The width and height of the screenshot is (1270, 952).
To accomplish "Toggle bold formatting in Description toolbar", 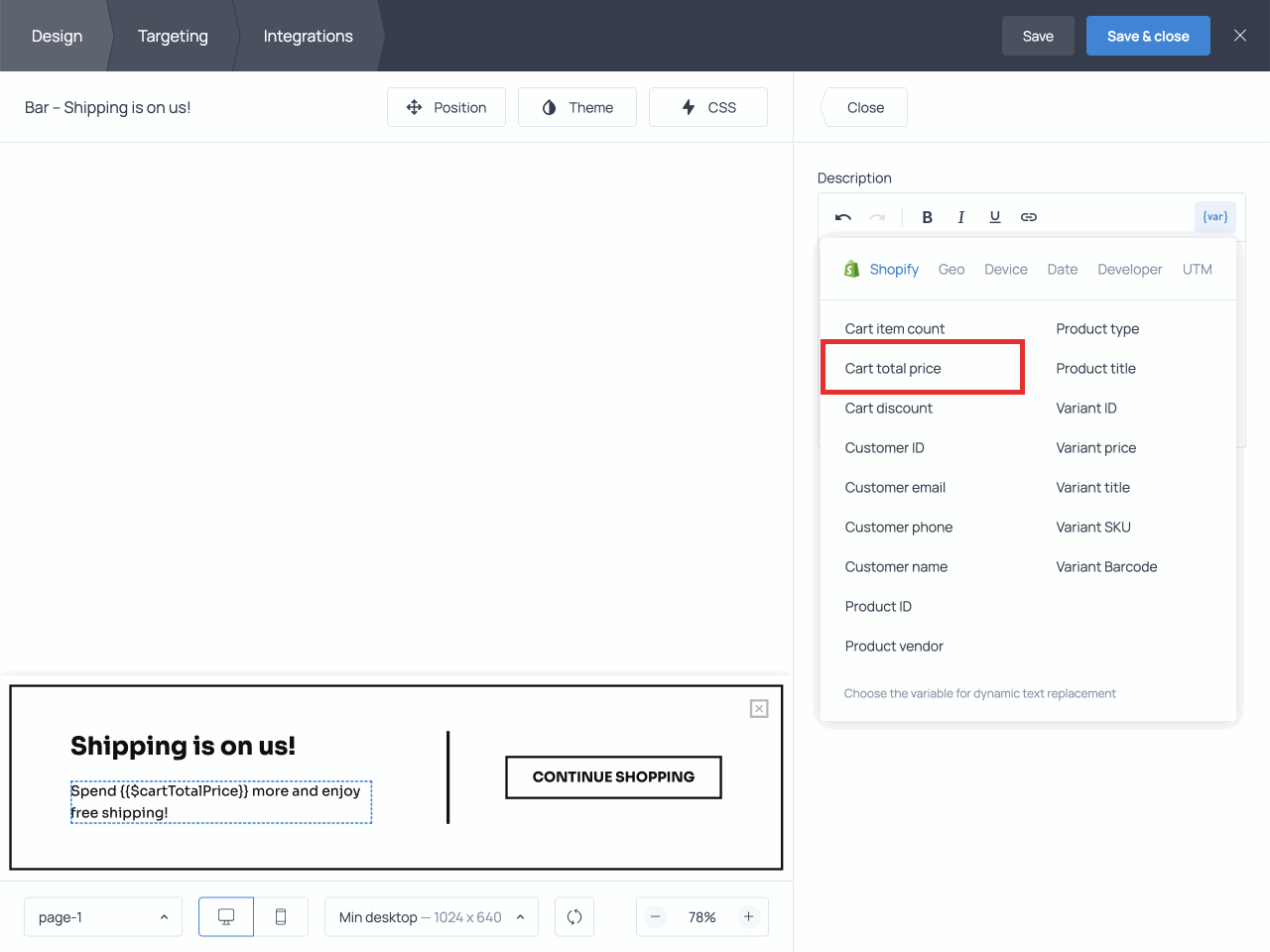I will (927, 217).
